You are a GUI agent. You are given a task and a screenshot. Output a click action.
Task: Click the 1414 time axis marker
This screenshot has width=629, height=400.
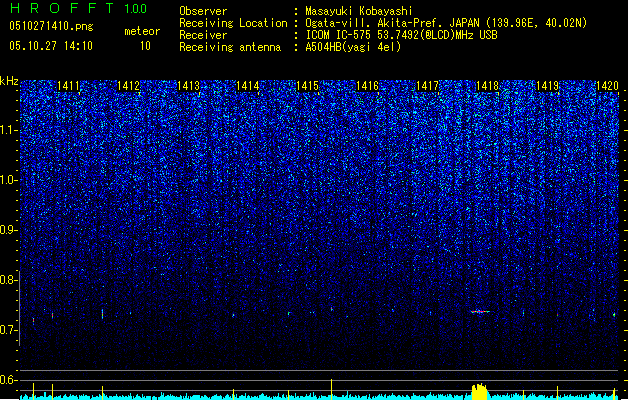(248, 86)
